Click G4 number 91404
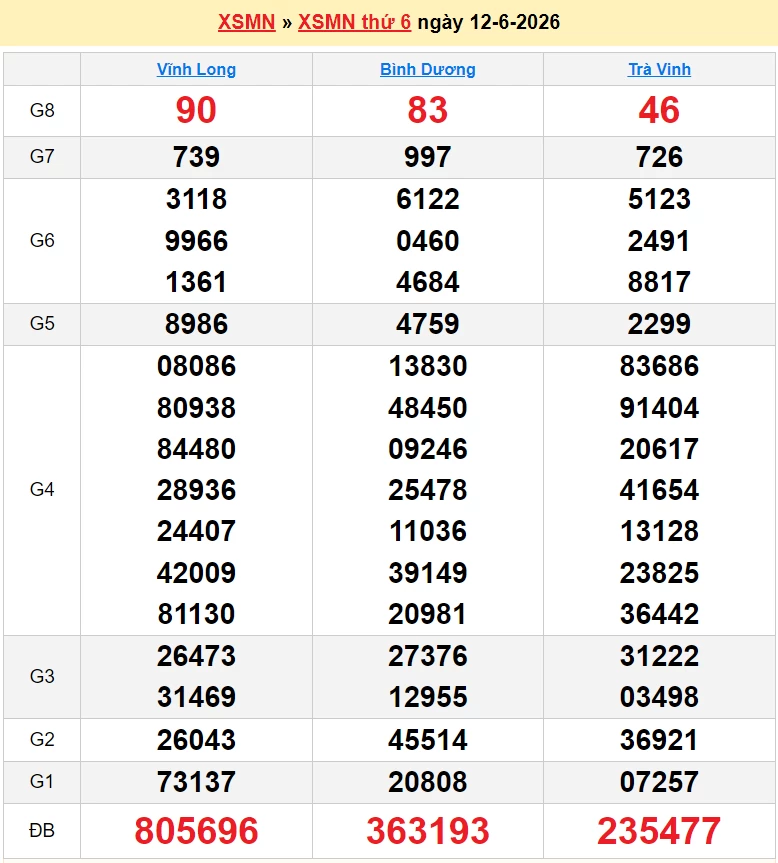 [x=659, y=408]
